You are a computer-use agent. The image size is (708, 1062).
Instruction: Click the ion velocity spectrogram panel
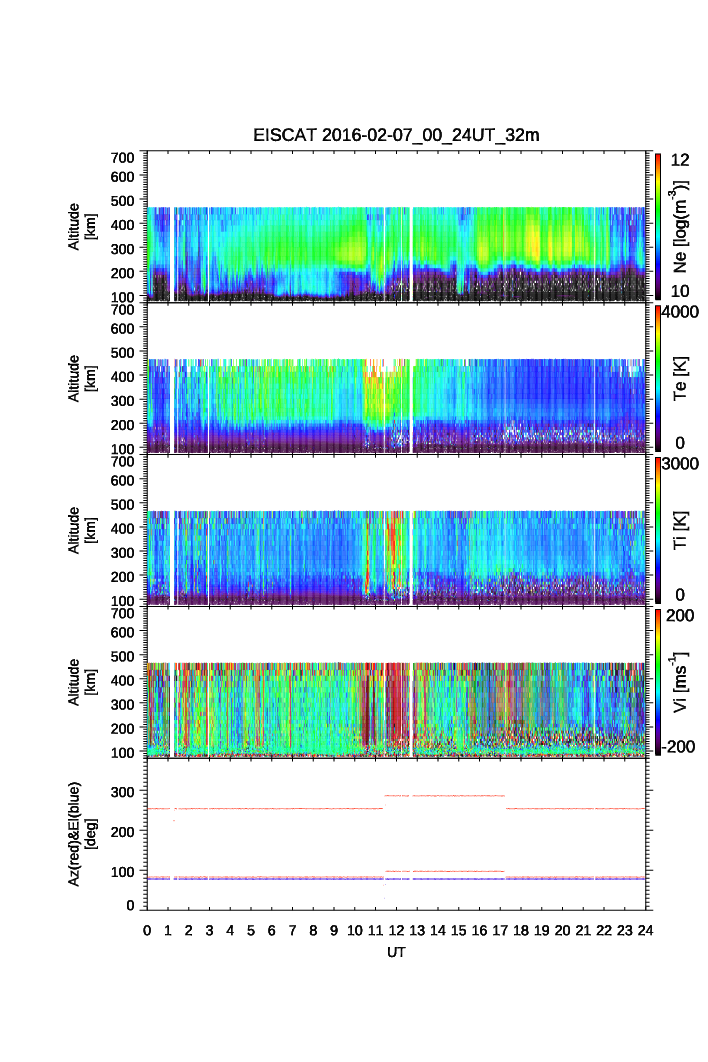(396, 682)
